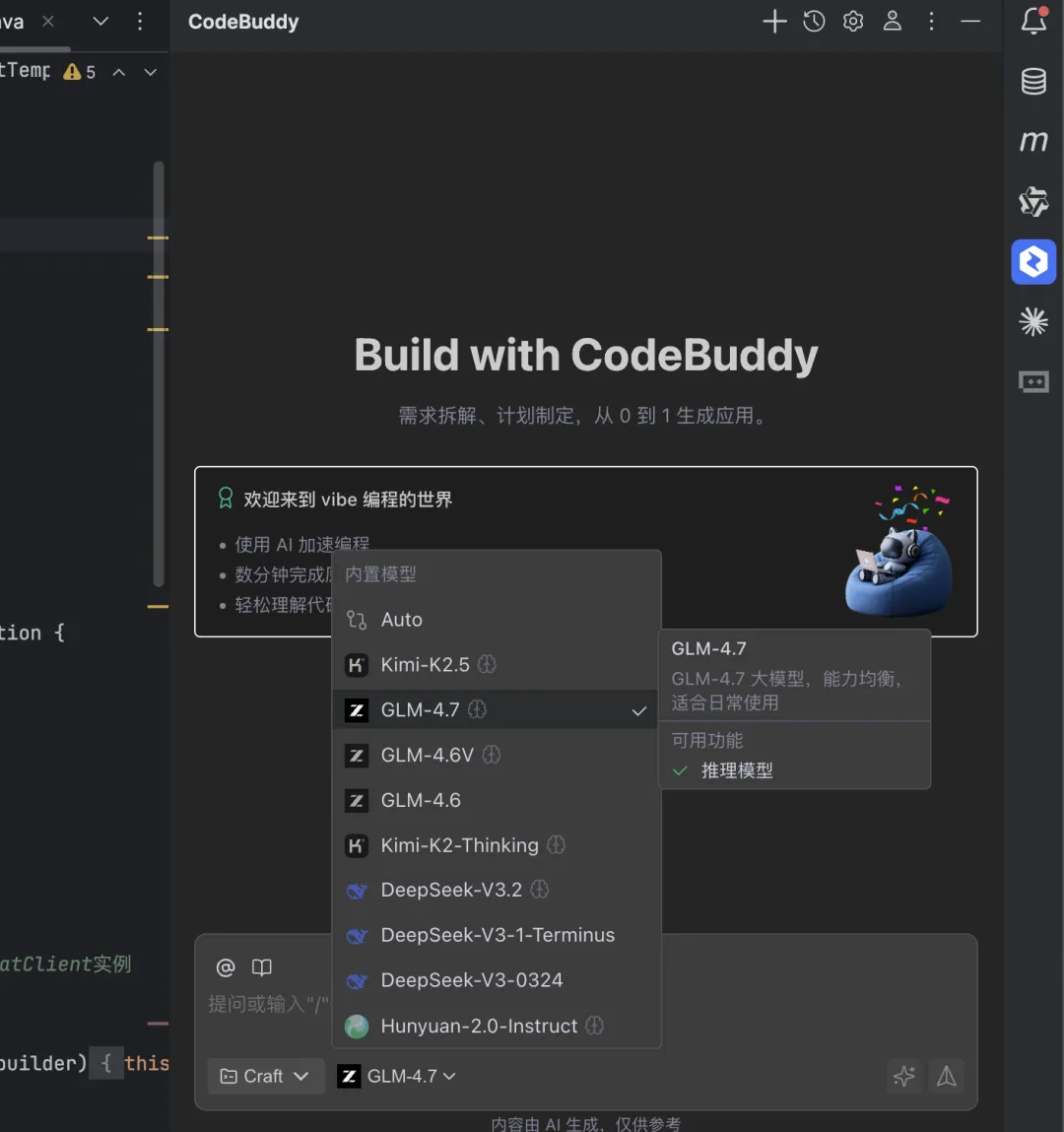This screenshot has height=1132, width=1064.
Task: Click the Build with CodeBuddy headline
Action: [x=585, y=356]
